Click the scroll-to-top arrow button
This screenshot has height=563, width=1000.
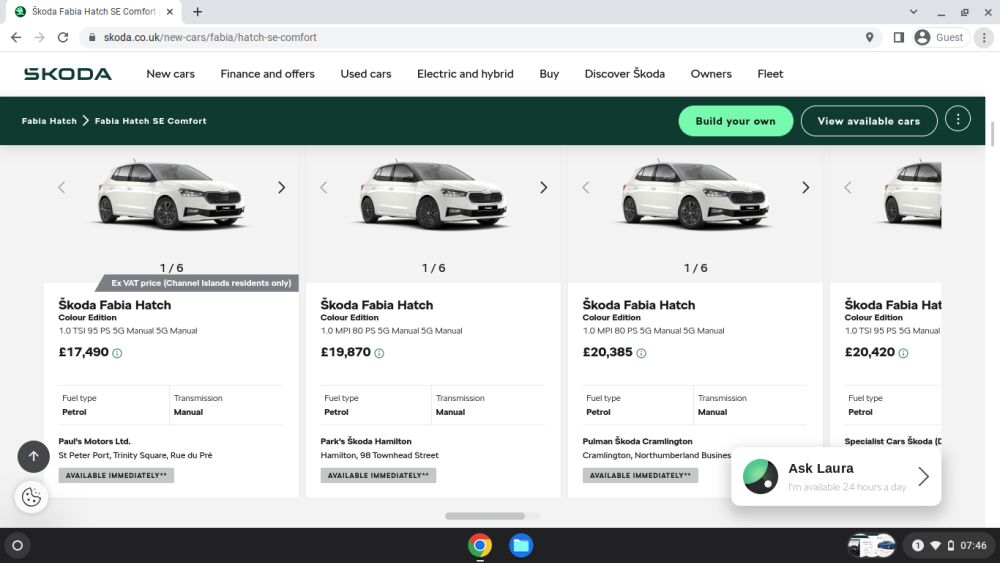[x=33, y=457]
